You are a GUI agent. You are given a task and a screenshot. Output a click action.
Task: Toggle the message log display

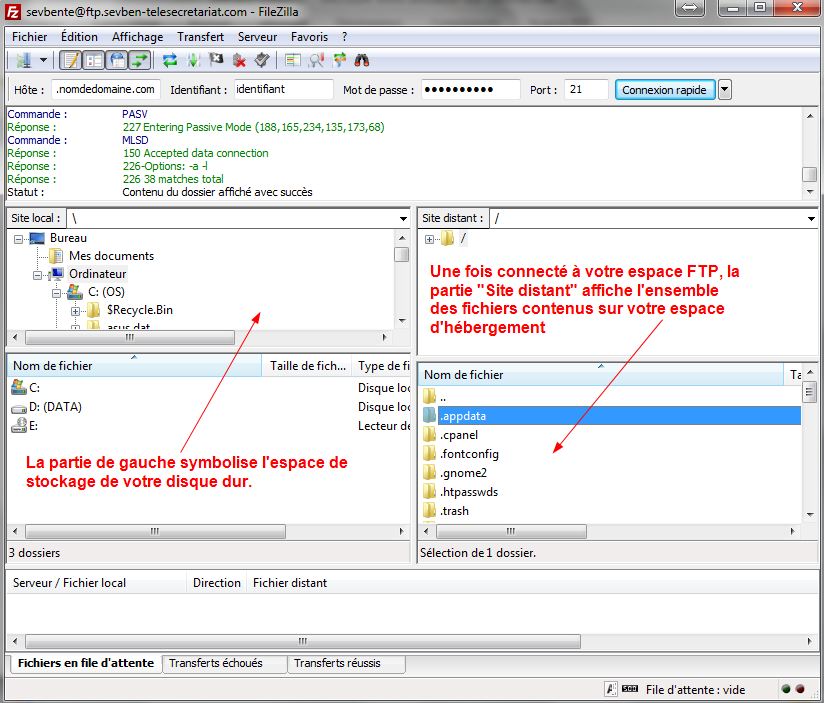pyautogui.click(x=71, y=60)
